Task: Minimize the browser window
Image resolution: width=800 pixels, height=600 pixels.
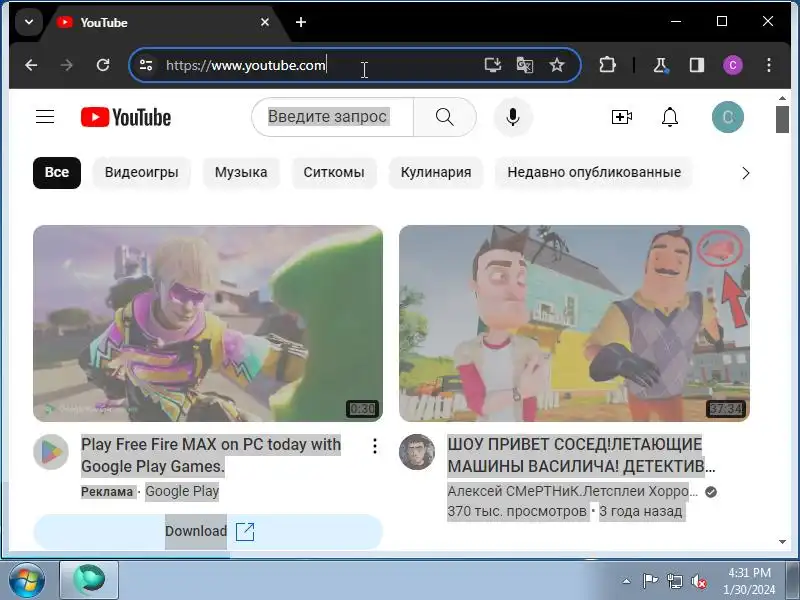Action: click(x=676, y=21)
